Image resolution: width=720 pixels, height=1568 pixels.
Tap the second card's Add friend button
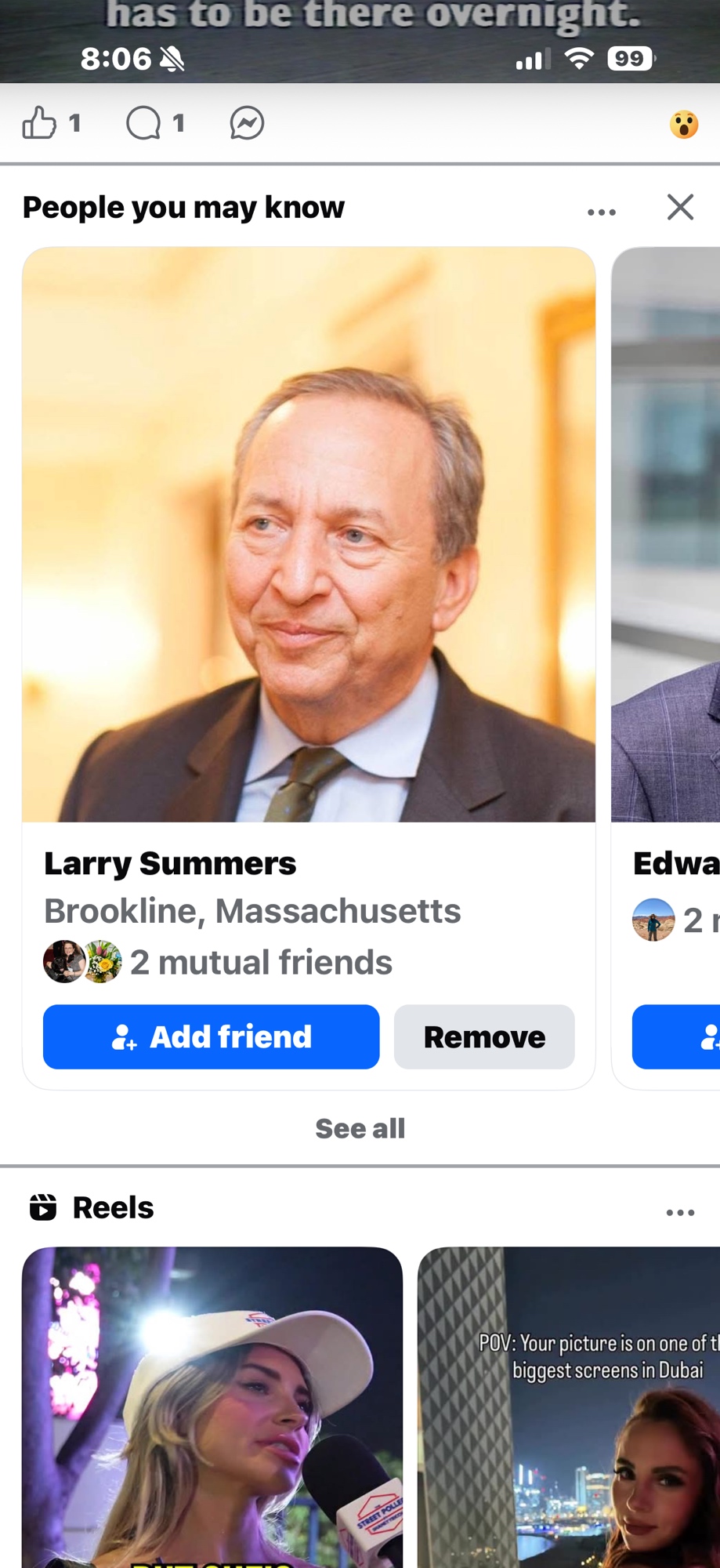(x=676, y=1036)
